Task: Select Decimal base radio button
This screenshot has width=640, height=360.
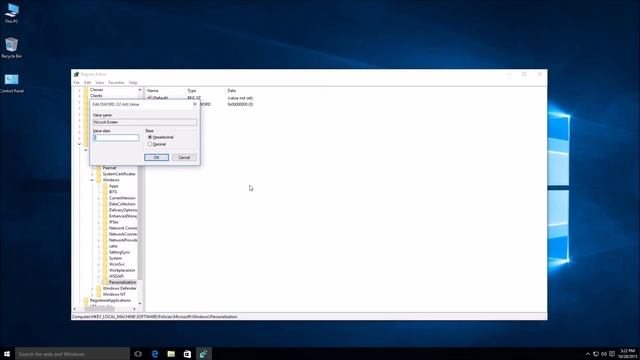Action: point(150,144)
